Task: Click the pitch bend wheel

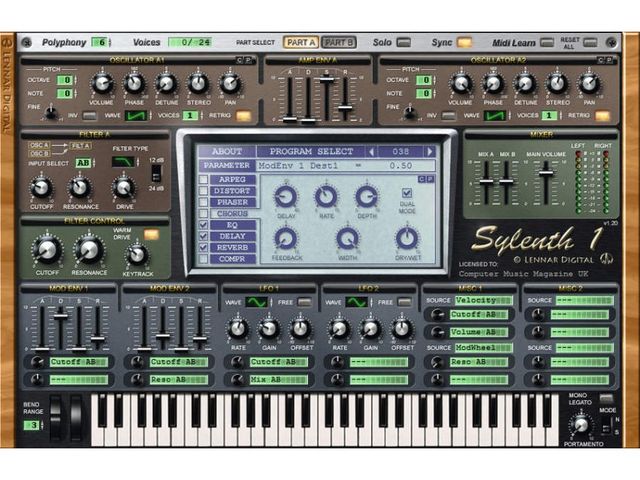Action: 56,418
